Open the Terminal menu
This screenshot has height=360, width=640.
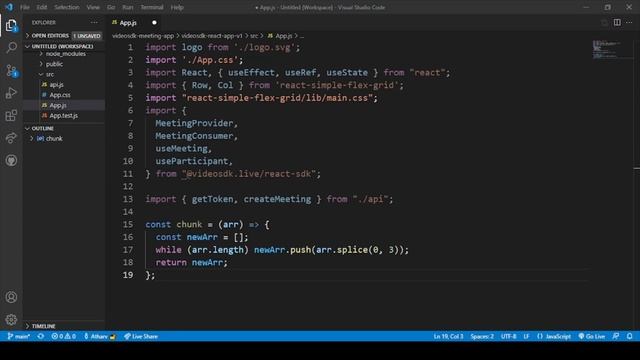tap(152, 7)
